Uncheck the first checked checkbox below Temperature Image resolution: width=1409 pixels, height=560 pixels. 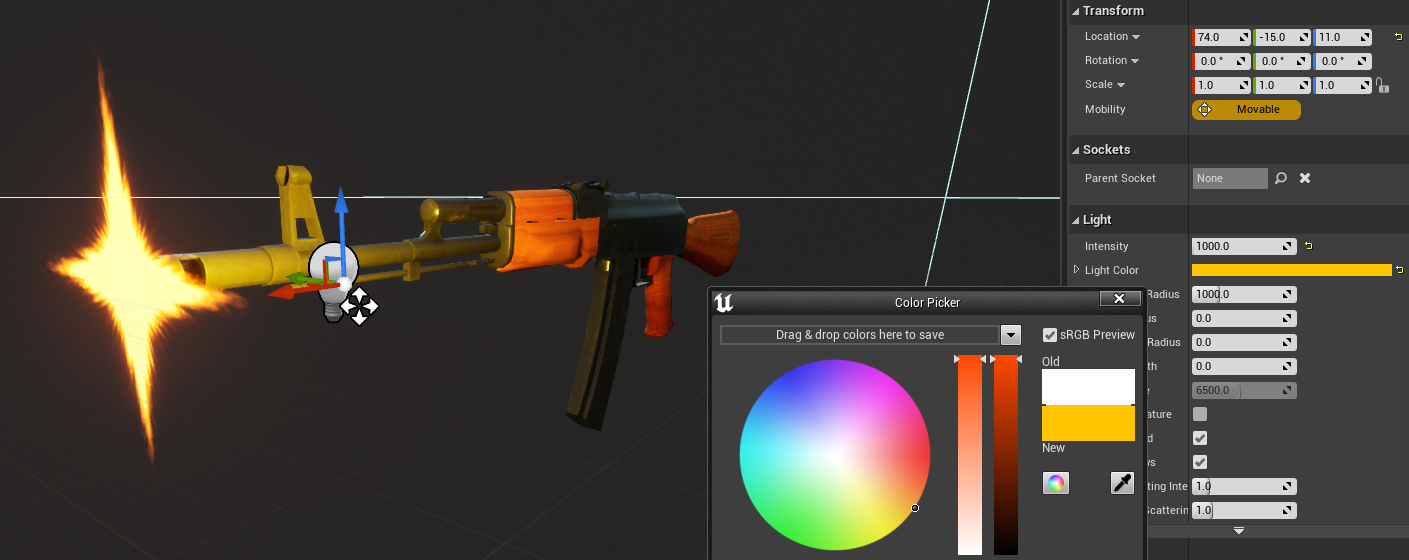pos(1200,438)
